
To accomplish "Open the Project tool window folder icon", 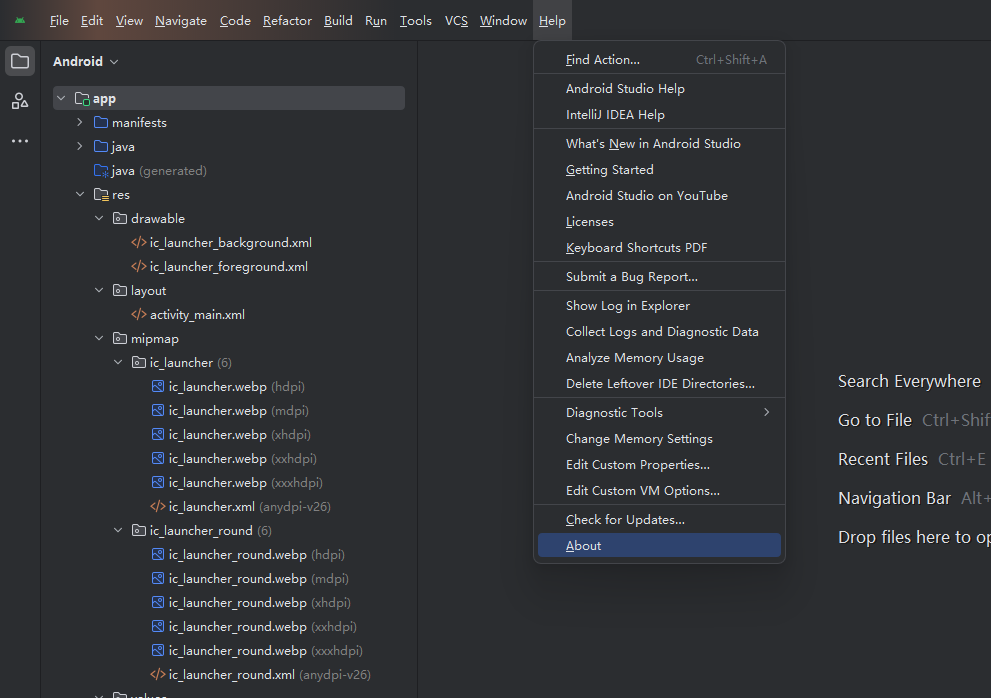I will (20, 61).
